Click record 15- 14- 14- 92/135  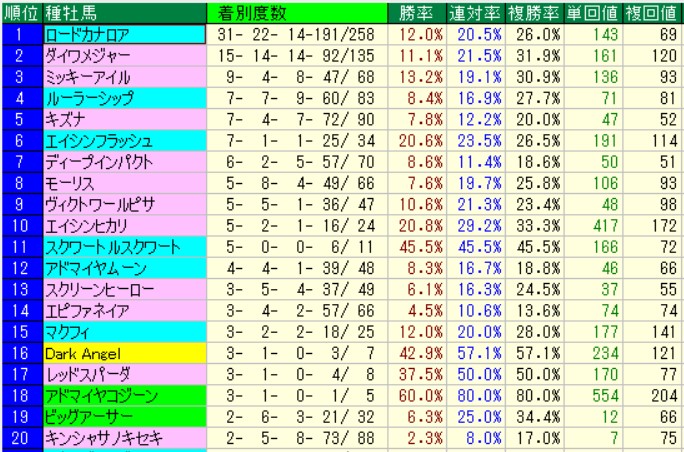coord(296,56)
